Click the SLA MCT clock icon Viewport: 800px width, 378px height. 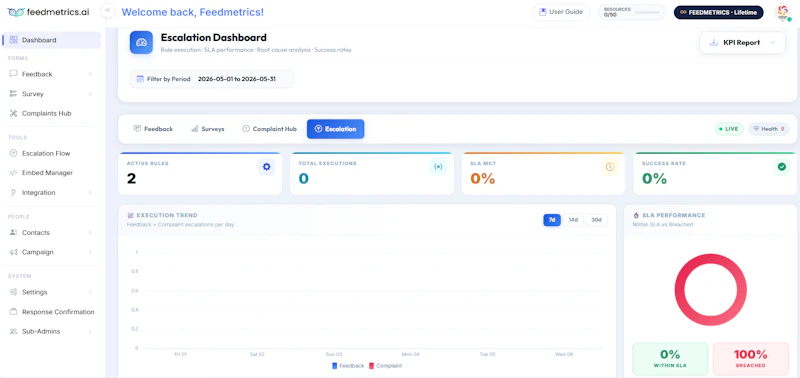[x=610, y=167]
